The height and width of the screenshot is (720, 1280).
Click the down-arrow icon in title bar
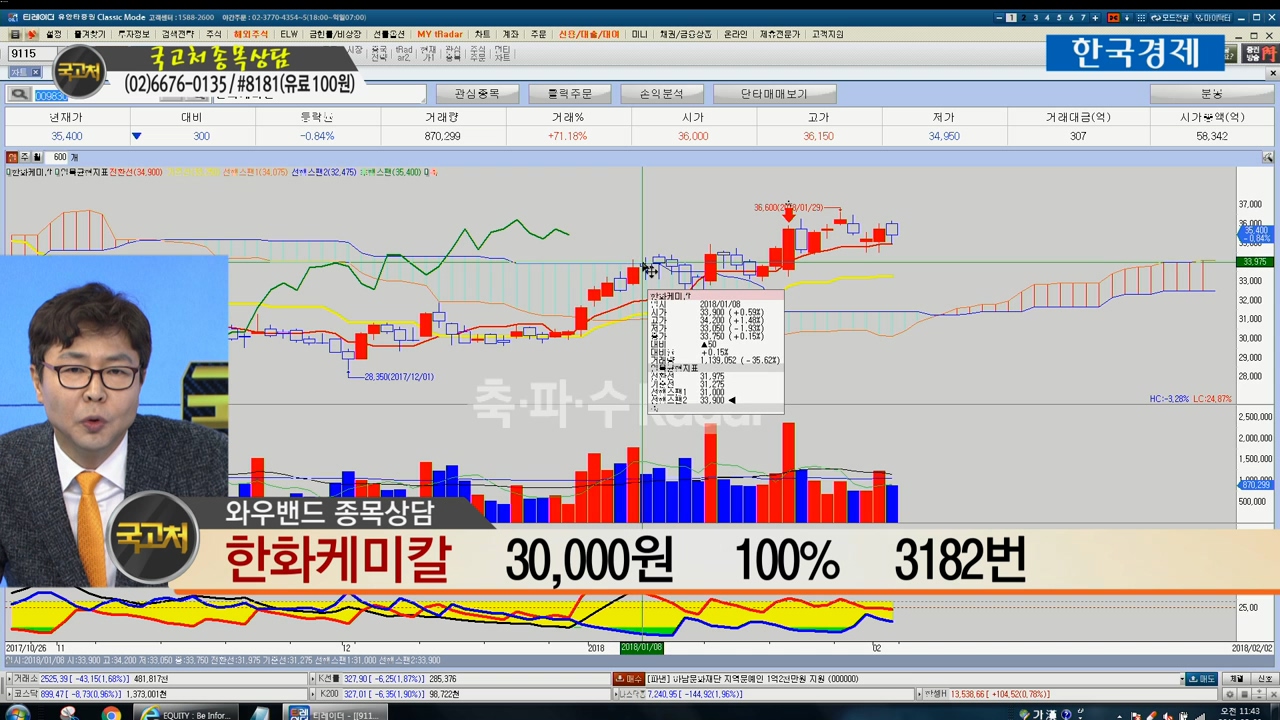coord(1127,18)
